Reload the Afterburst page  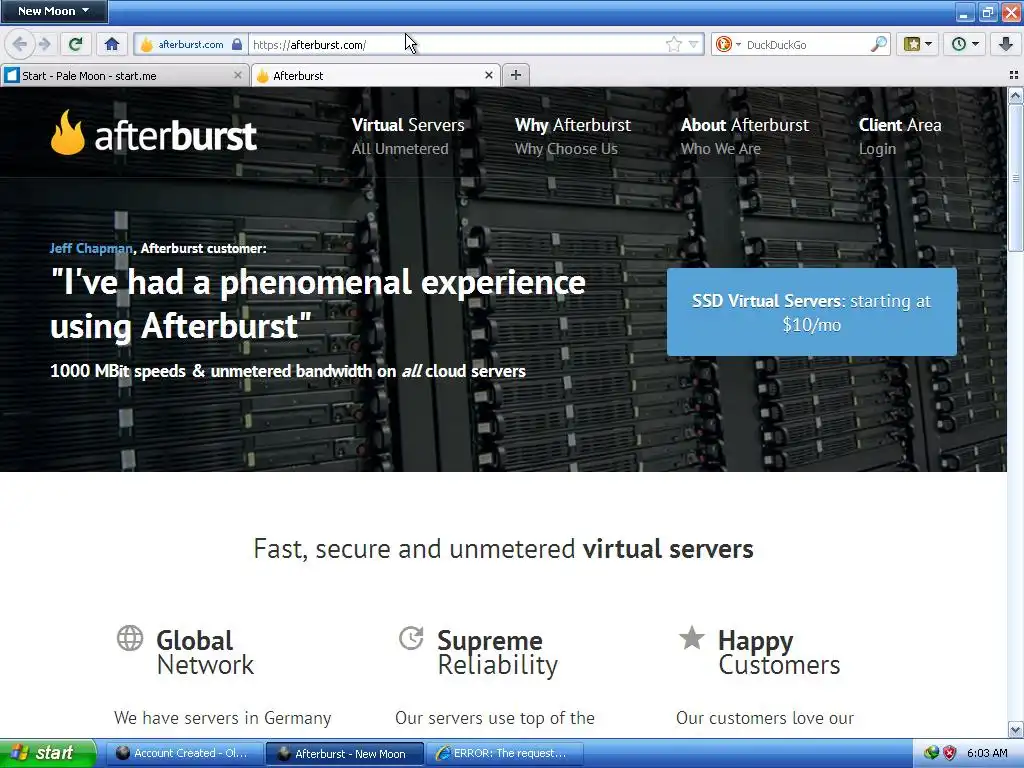click(x=75, y=44)
